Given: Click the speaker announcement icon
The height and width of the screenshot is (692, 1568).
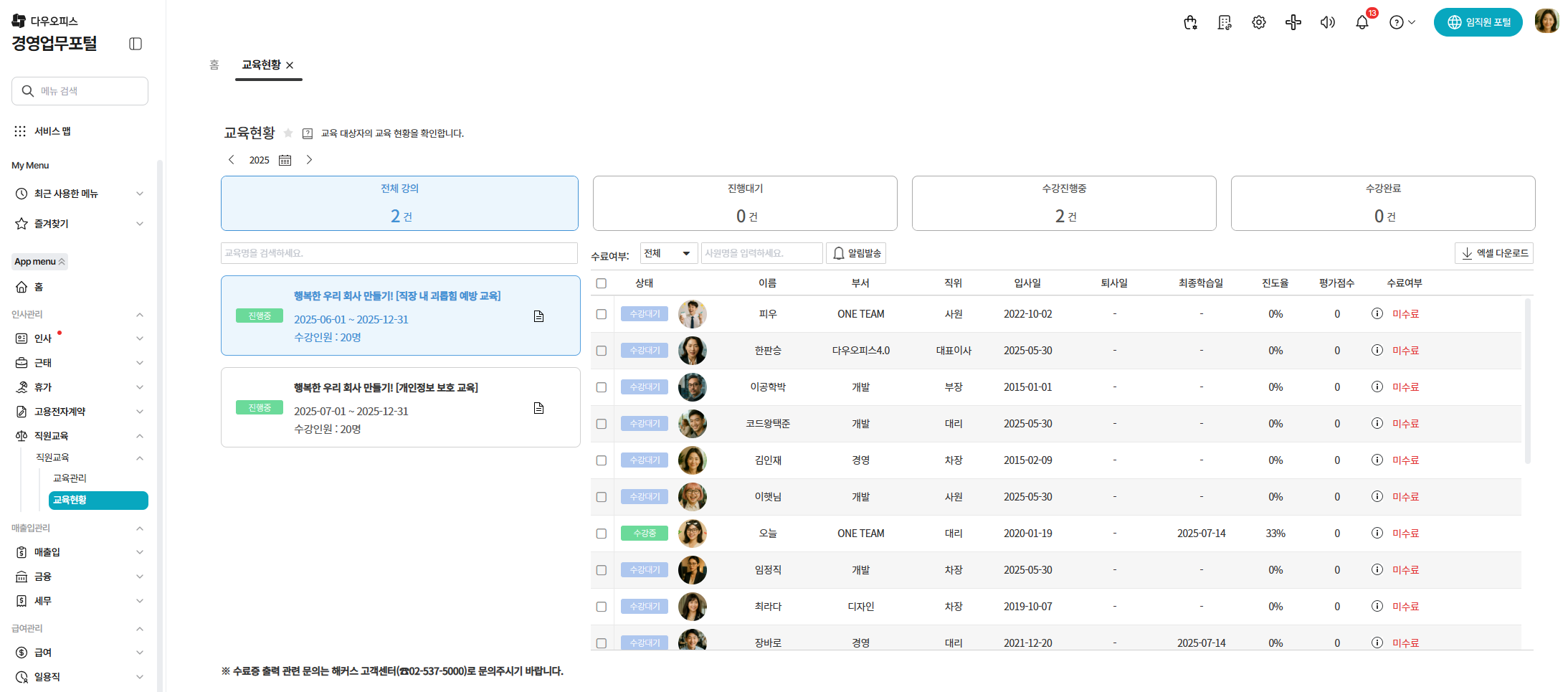Looking at the screenshot, I should click(x=1327, y=22).
